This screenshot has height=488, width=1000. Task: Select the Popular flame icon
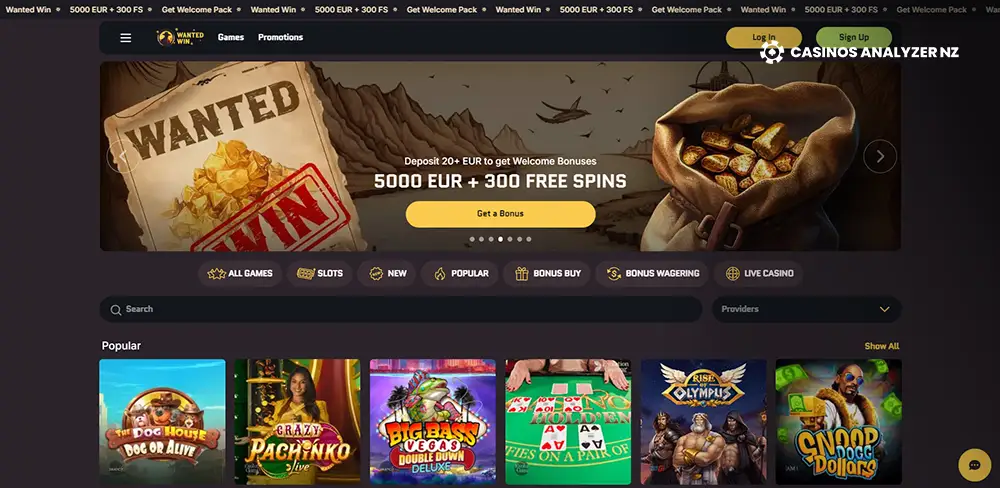click(x=439, y=274)
